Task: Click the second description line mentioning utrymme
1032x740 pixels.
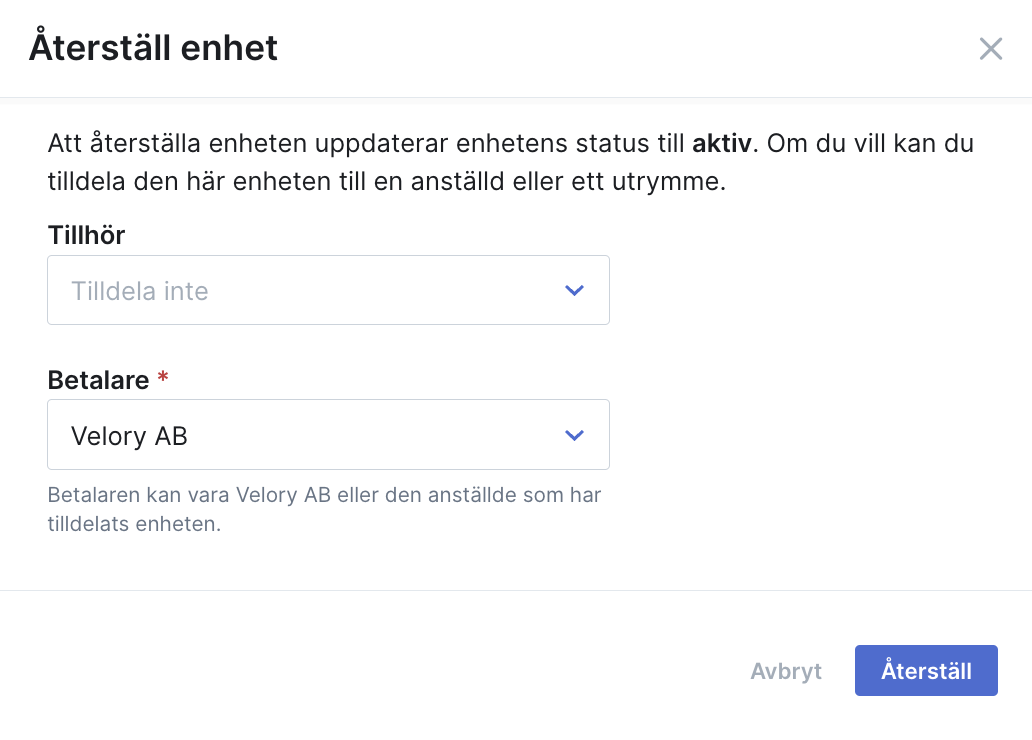Action: [386, 181]
